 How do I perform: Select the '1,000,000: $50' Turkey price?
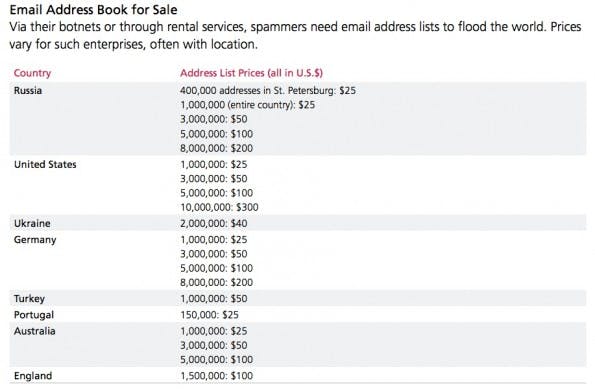[x=214, y=299]
